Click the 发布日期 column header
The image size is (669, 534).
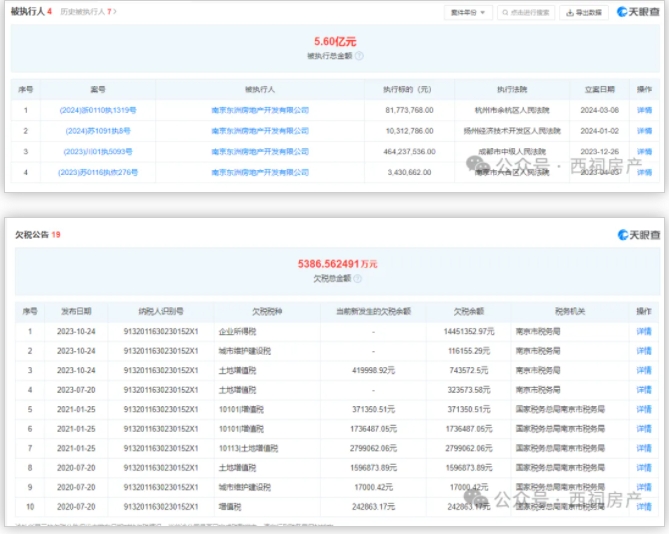click(76, 311)
